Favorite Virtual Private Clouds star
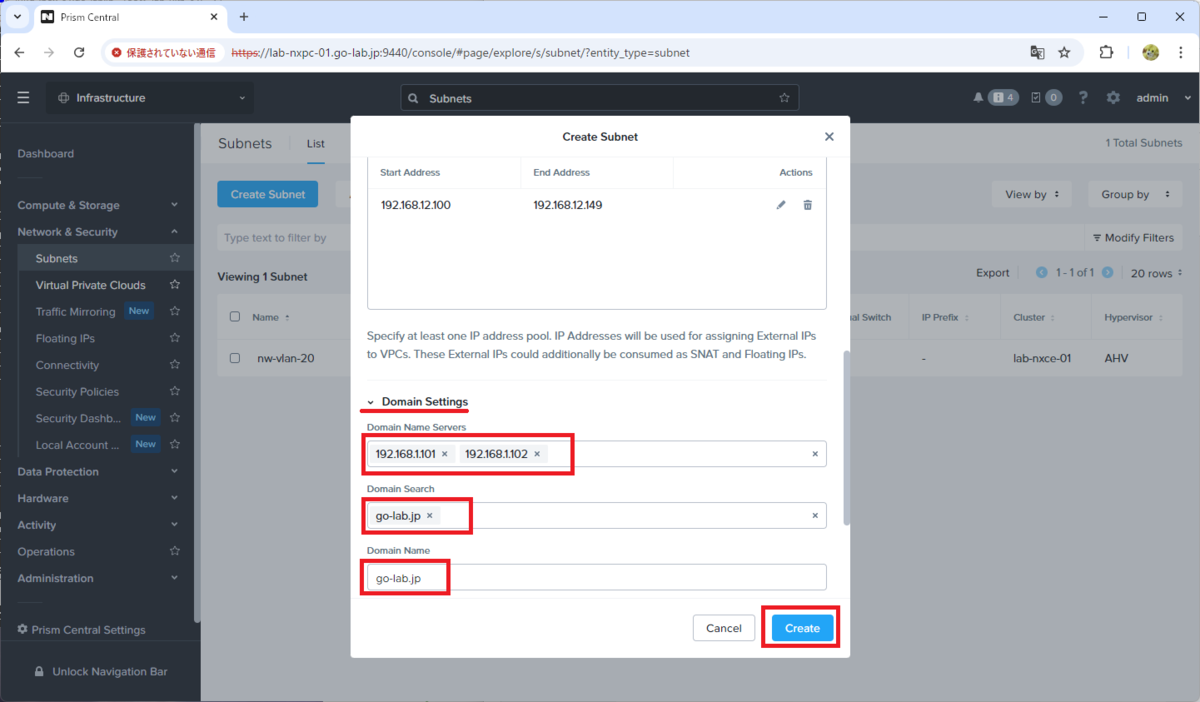This screenshot has width=1200, height=702. pos(175,285)
